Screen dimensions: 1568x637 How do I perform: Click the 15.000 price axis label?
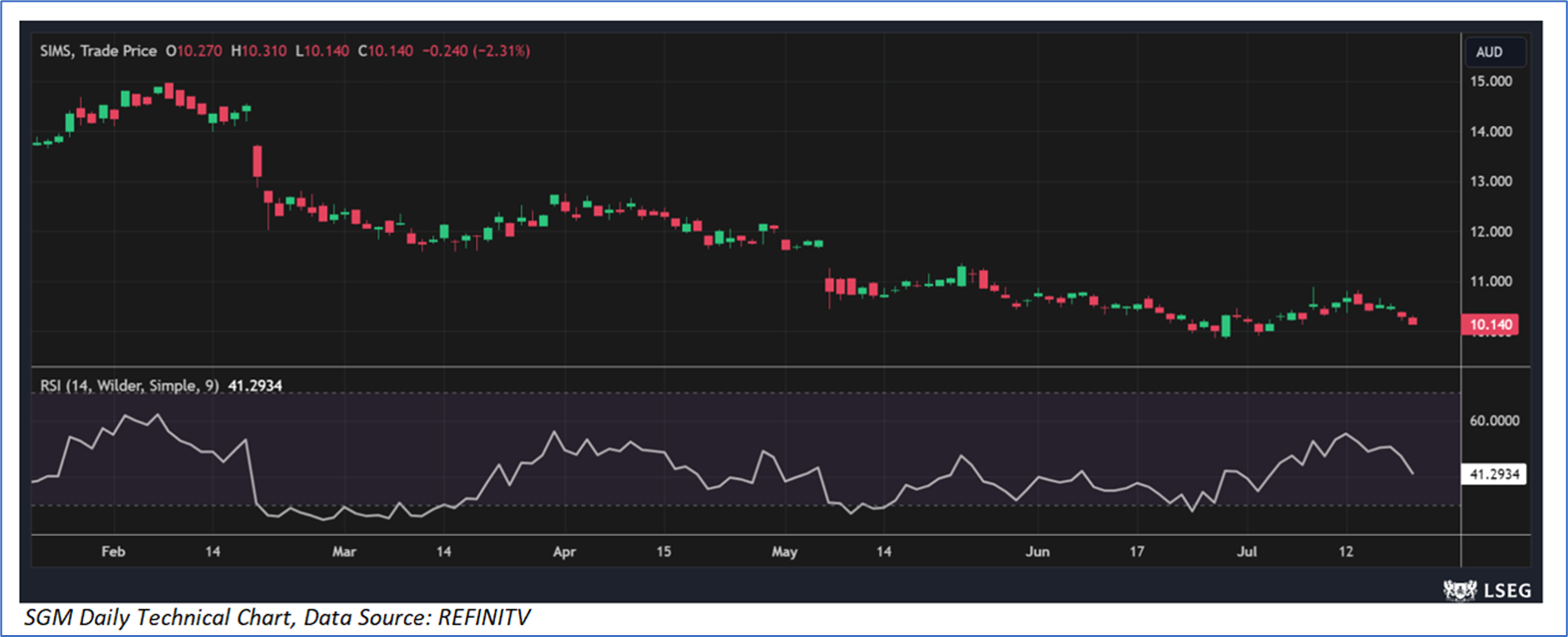pyautogui.click(x=1490, y=82)
